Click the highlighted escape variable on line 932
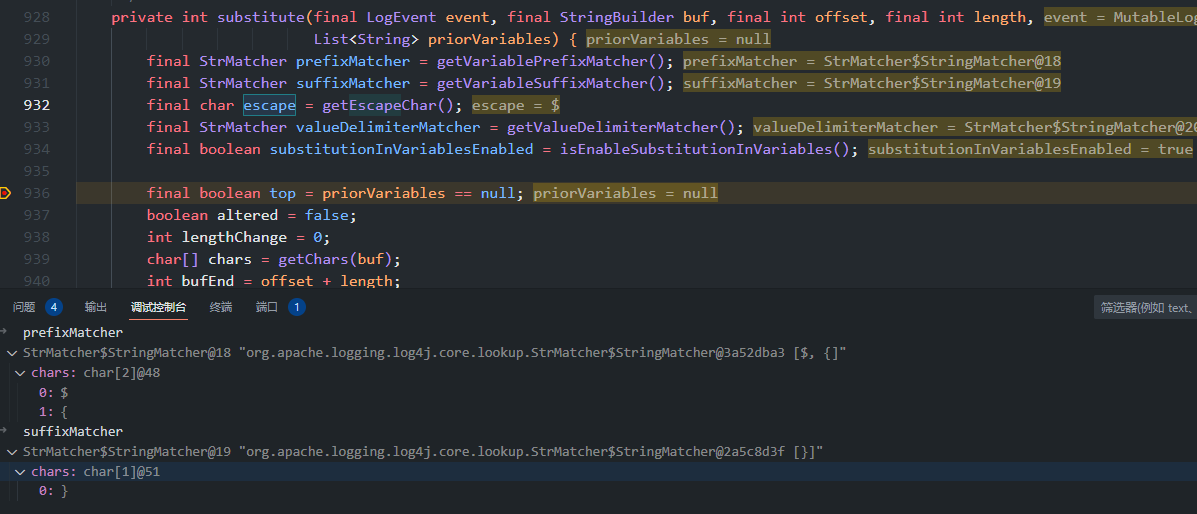Viewport: 1197px width, 514px height. tap(268, 105)
